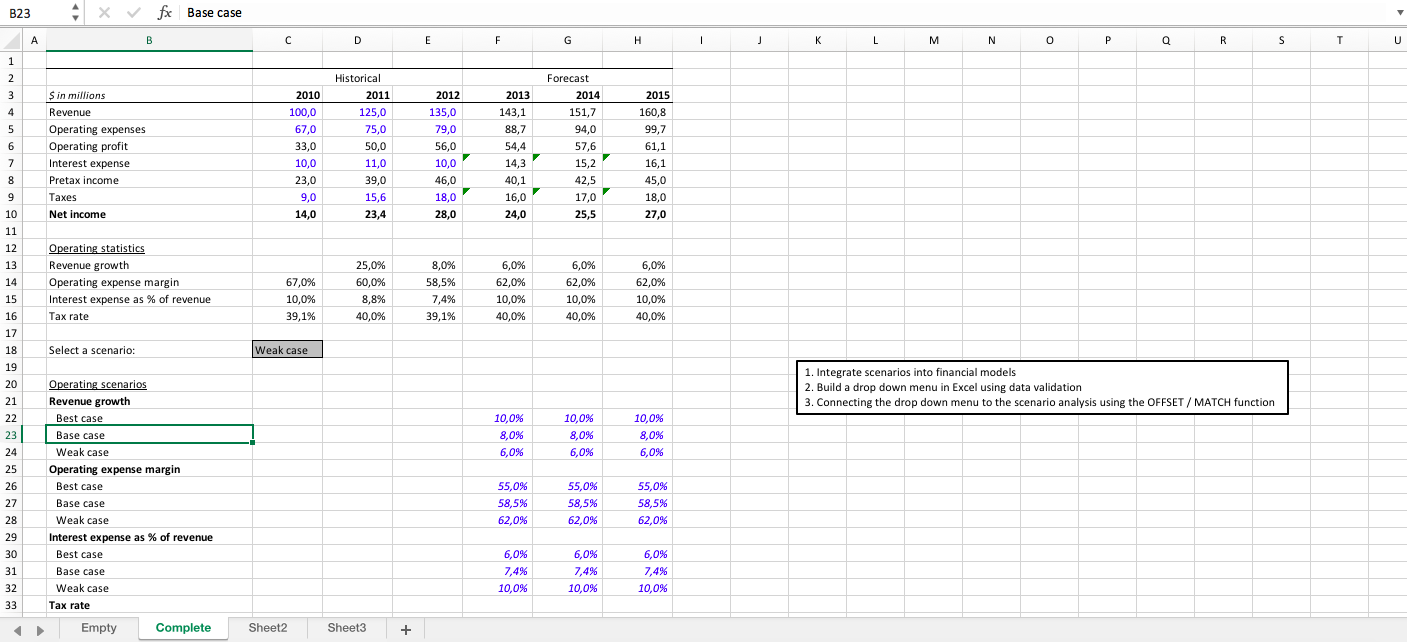Click the plus icon to add a new sheet

tap(405, 628)
